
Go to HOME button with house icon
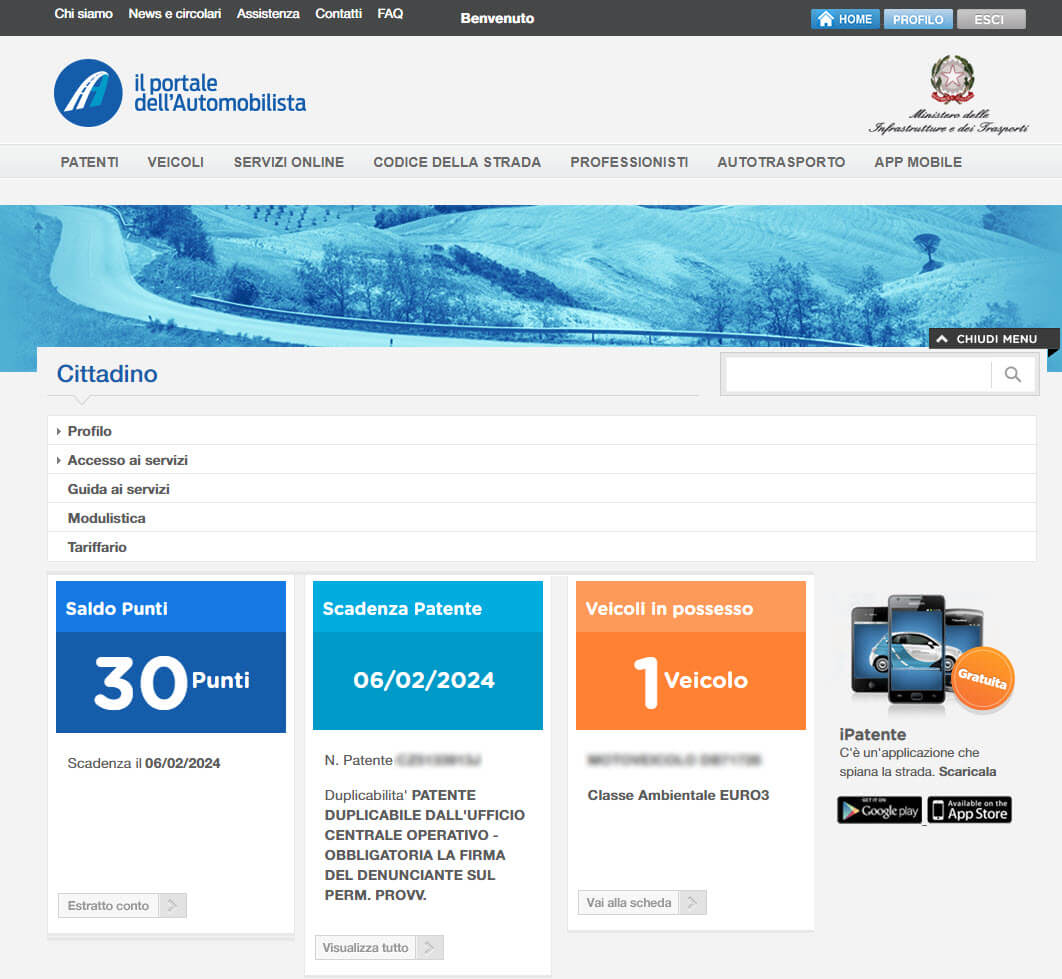tap(845, 19)
